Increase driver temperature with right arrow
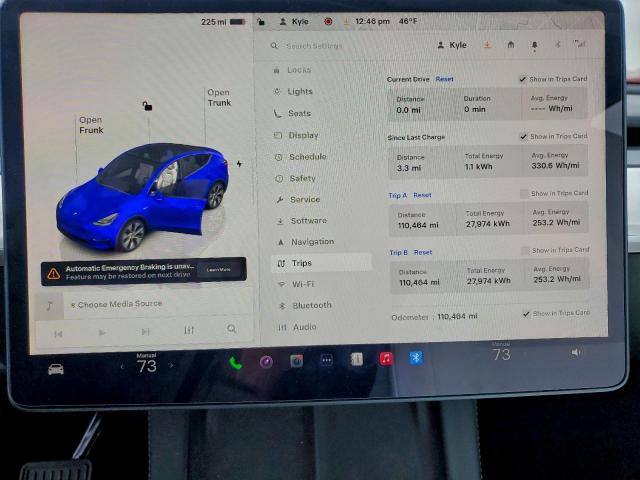Screen dimensions: 640x480 (x=171, y=365)
